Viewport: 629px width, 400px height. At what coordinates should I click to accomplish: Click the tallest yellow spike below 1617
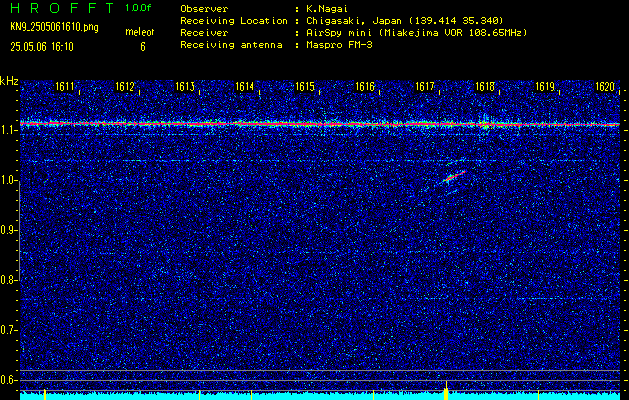click(446, 390)
